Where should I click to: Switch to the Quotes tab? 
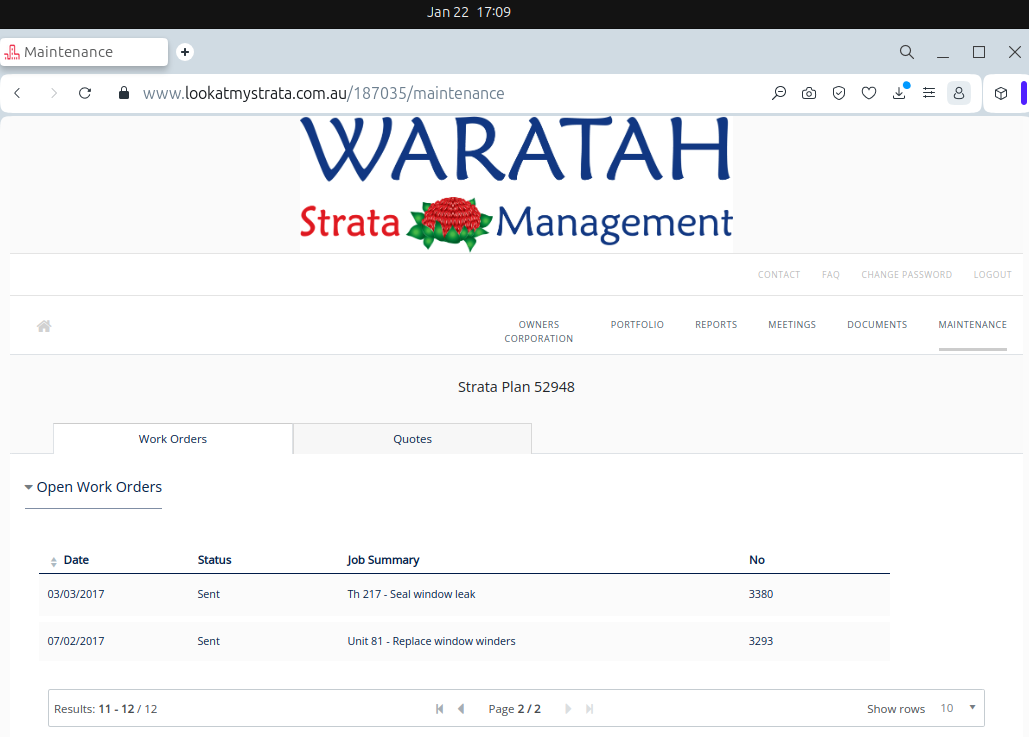point(412,439)
